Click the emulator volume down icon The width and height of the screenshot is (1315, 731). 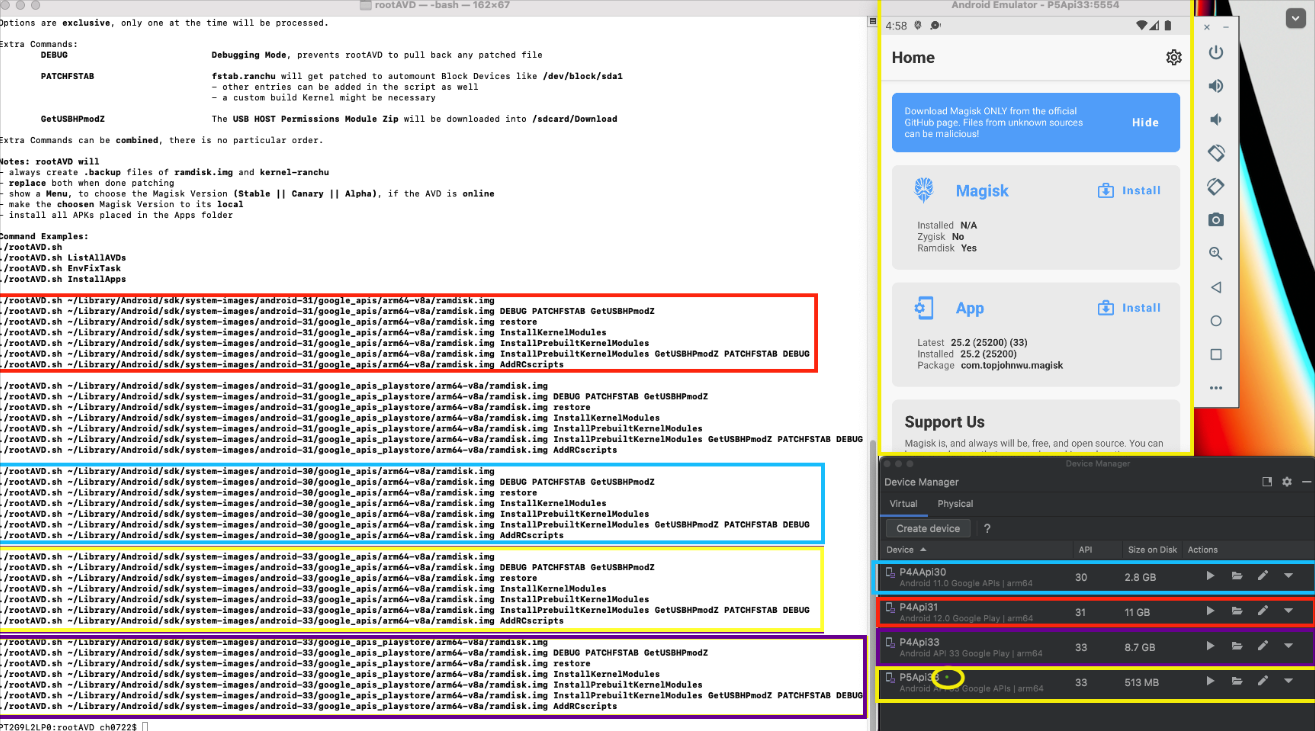click(1216, 120)
